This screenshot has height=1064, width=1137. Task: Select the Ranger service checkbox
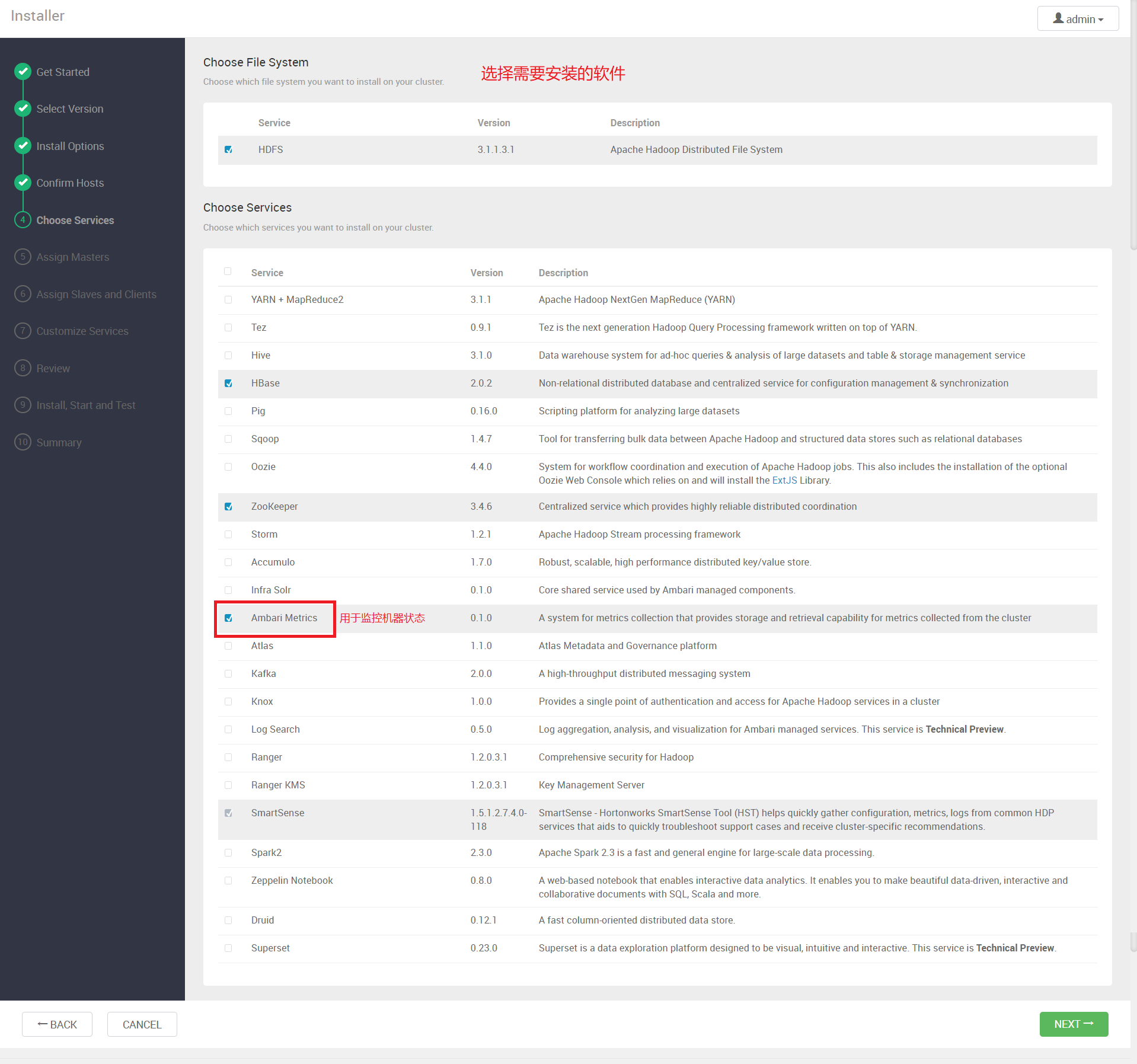click(228, 758)
